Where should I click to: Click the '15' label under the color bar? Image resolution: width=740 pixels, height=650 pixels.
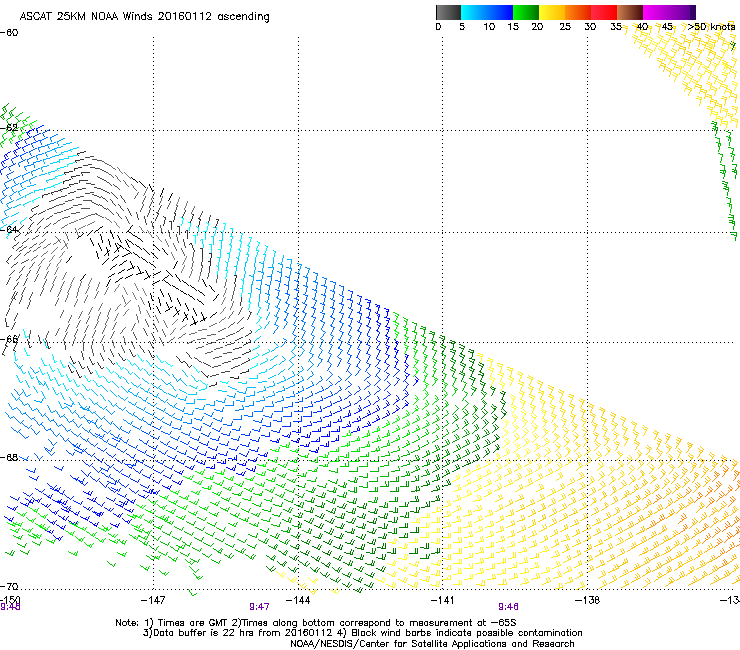click(513, 27)
